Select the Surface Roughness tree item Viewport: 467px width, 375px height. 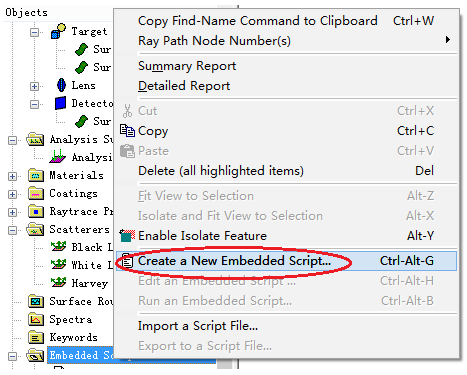(x=81, y=301)
